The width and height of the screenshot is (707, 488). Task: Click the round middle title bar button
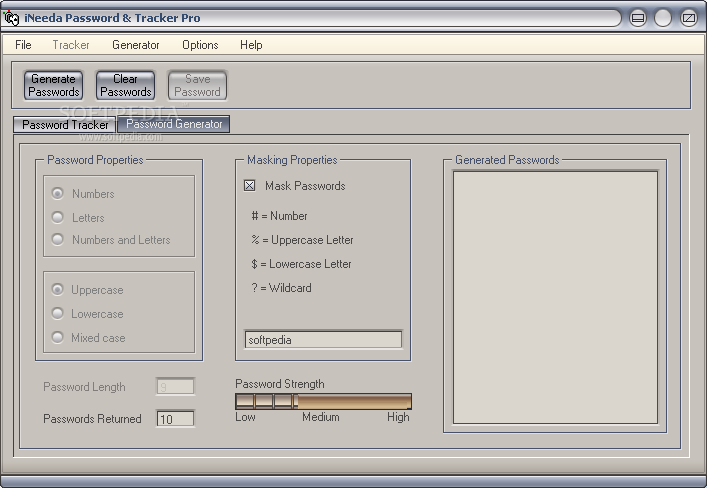pyautogui.click(x=663, y=18)
